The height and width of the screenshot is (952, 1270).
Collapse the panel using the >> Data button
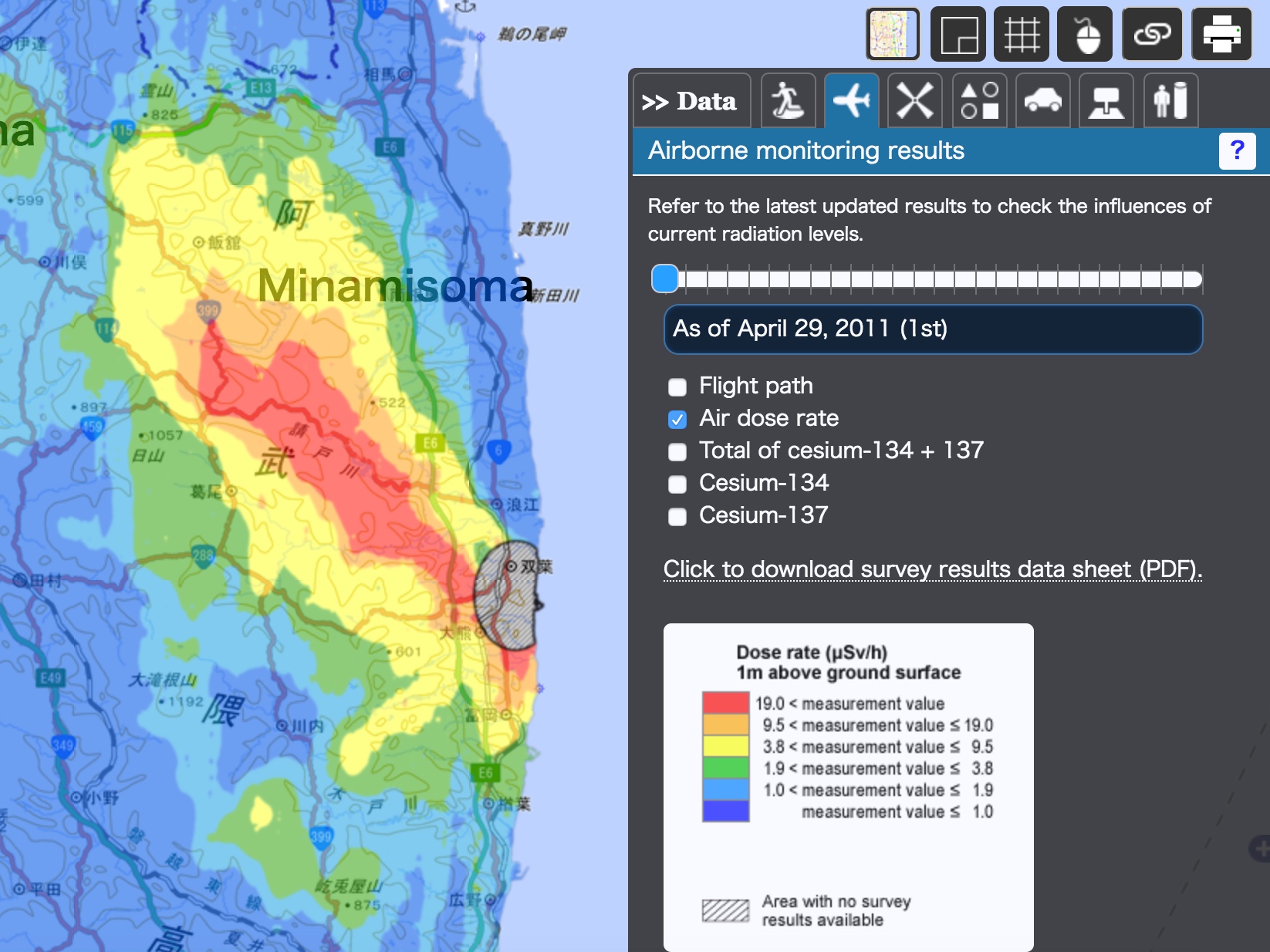click(x=690, y=102)
